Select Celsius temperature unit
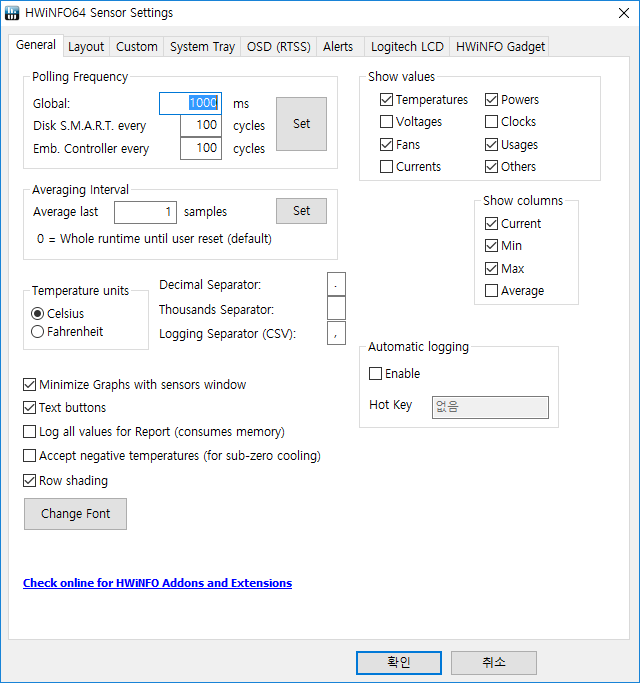 pos(38,314)
